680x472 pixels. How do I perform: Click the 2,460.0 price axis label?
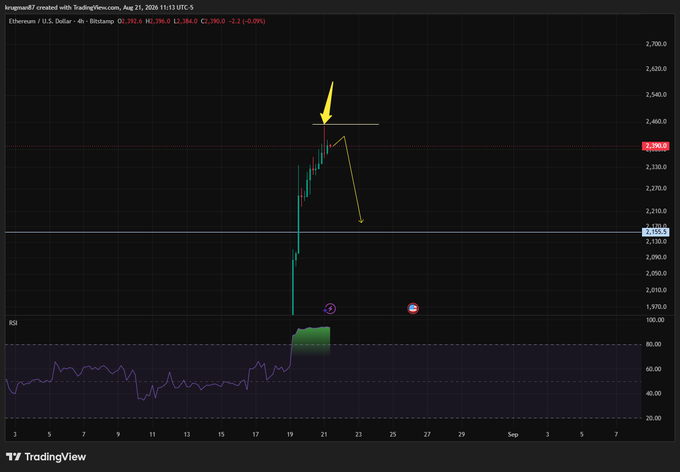(656, 121)
